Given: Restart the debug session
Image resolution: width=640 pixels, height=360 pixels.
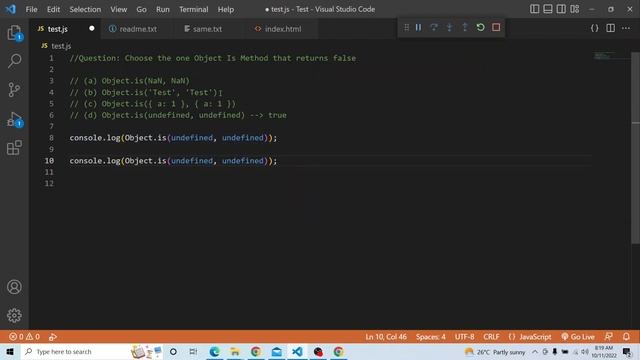Looking at the screenshot, I should click(x=480, y=27).
